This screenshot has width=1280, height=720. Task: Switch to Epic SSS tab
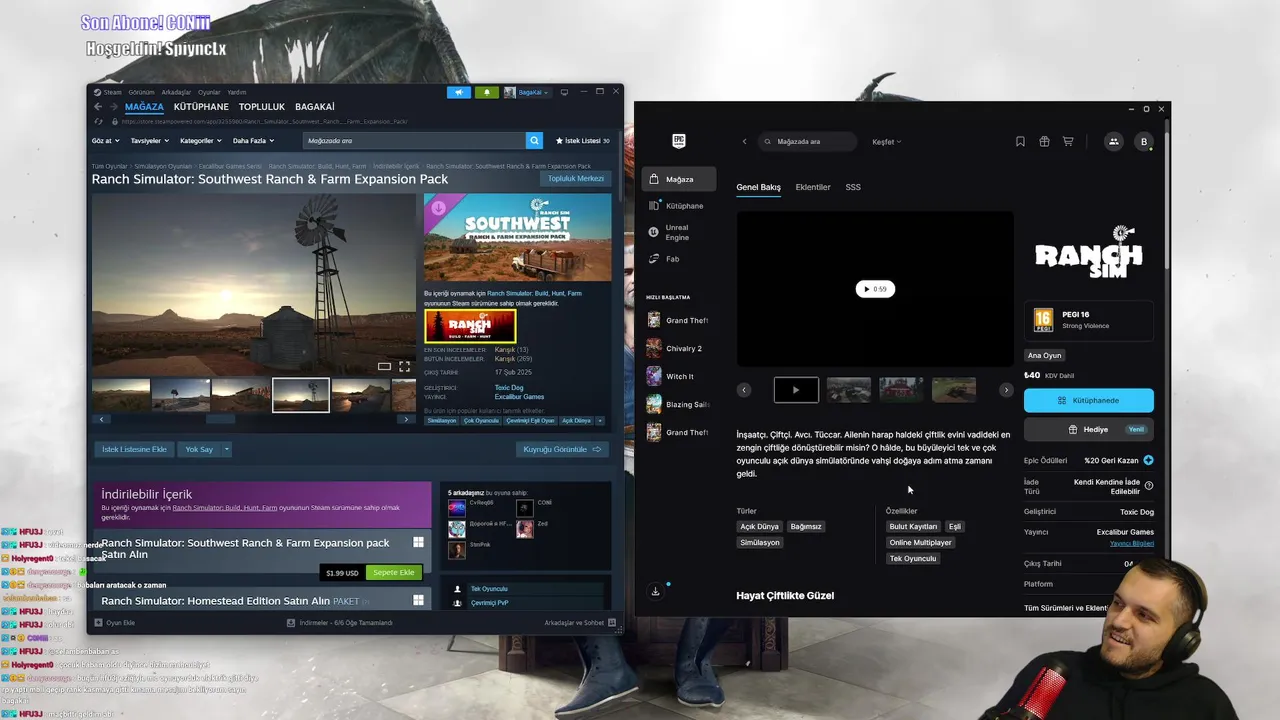point(853,187)
